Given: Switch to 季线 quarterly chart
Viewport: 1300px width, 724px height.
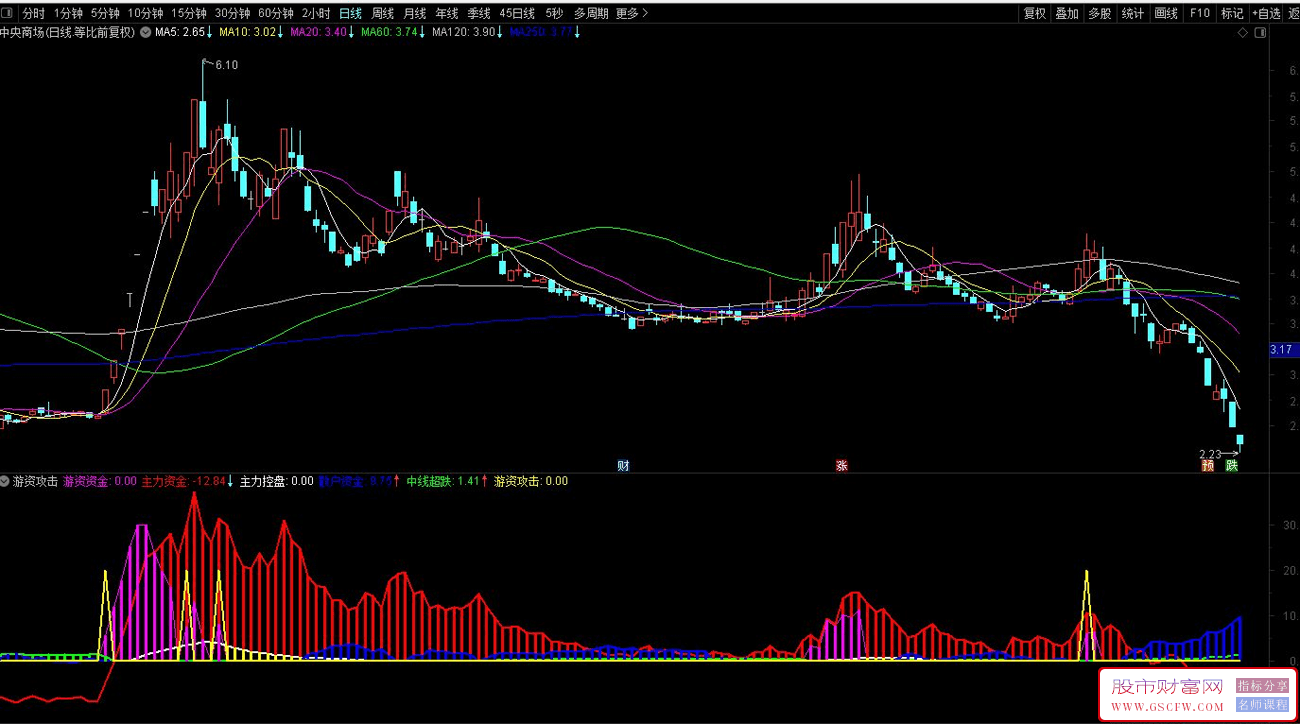Looking at the screenshot, I should (x=479, y=13).
